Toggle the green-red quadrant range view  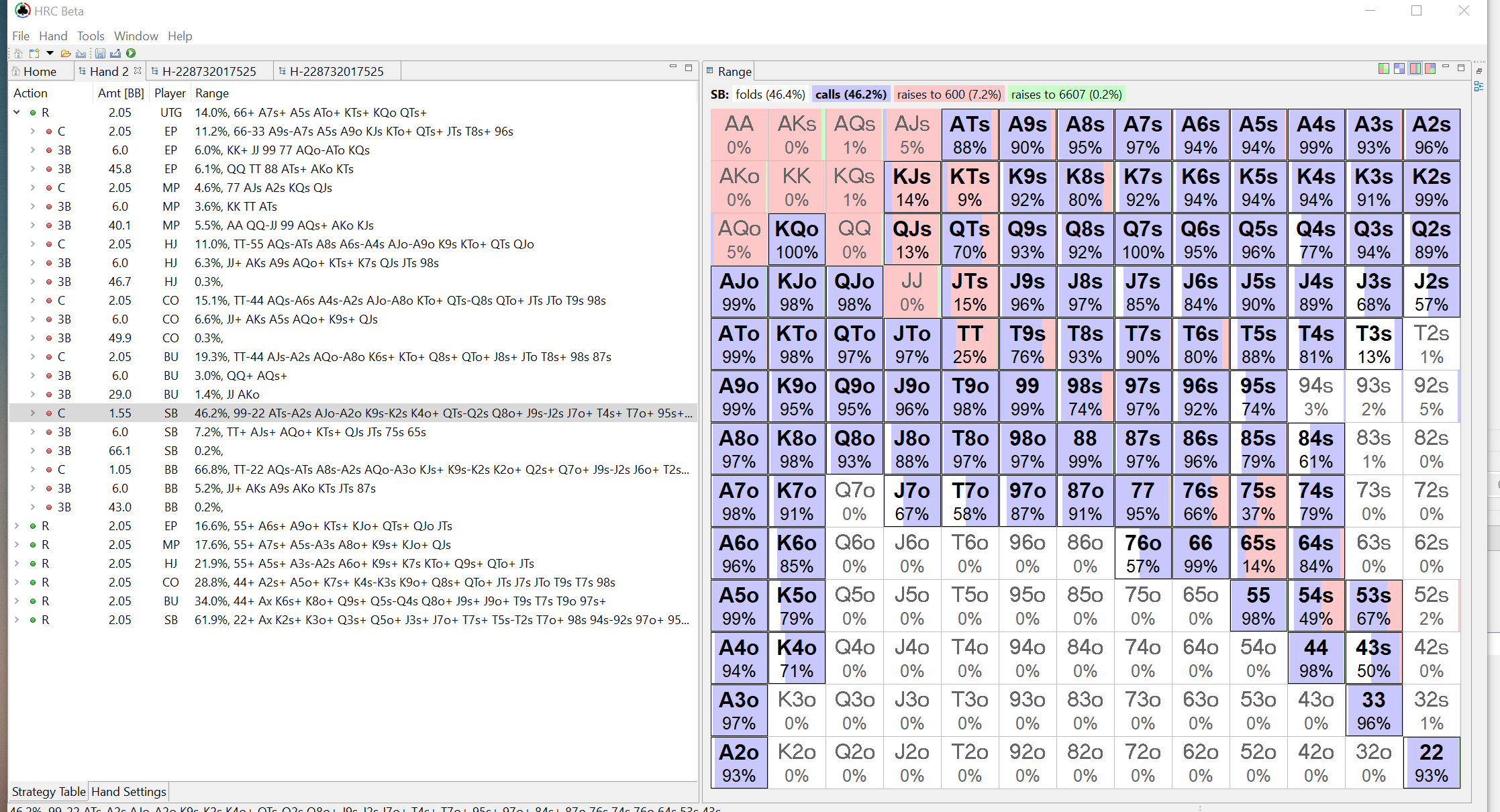[x=1384, y=68]
